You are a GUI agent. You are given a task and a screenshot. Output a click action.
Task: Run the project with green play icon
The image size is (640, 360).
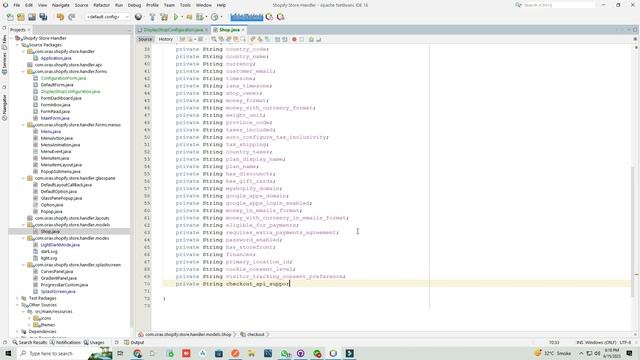[176, 17]
